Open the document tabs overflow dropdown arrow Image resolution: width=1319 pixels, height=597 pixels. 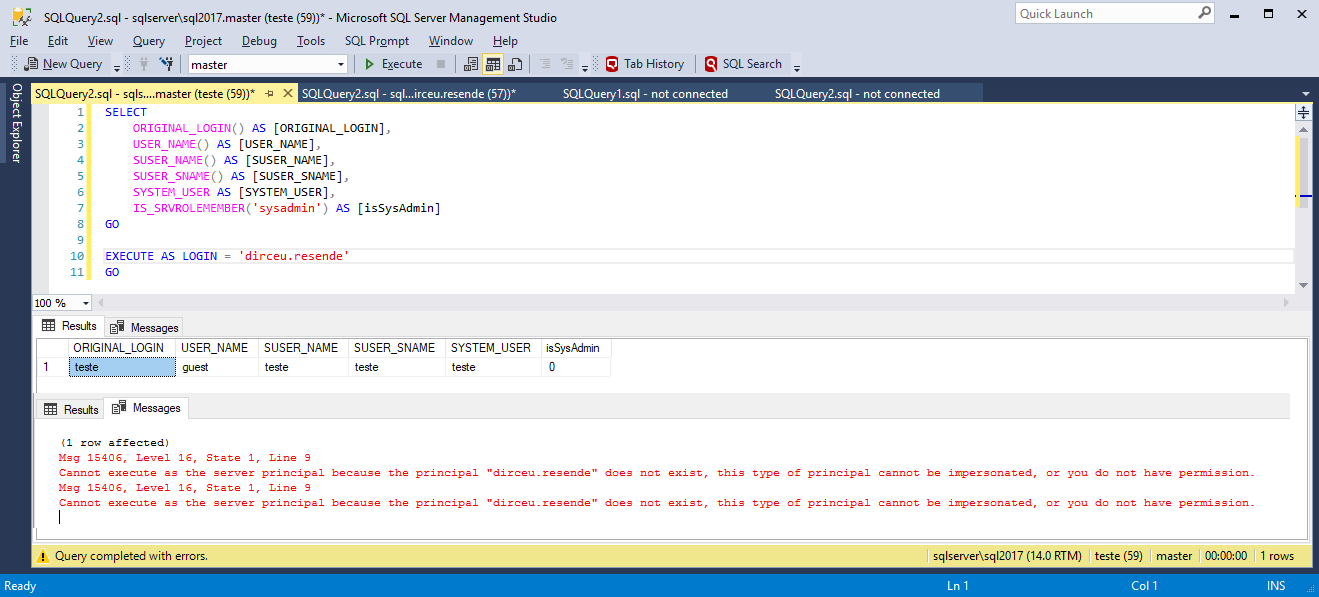pos(1304,92)
